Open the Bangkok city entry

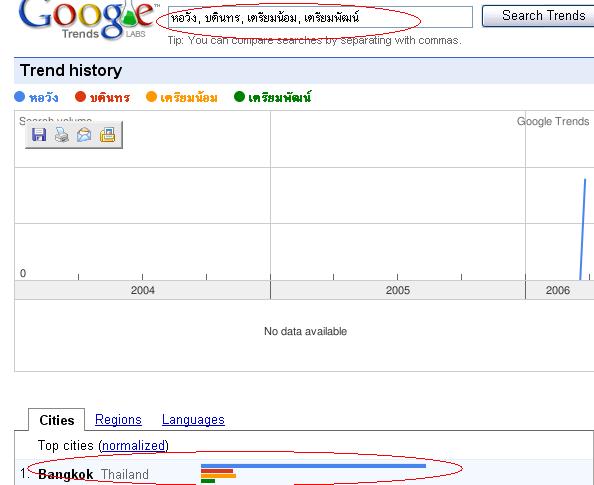66,474
